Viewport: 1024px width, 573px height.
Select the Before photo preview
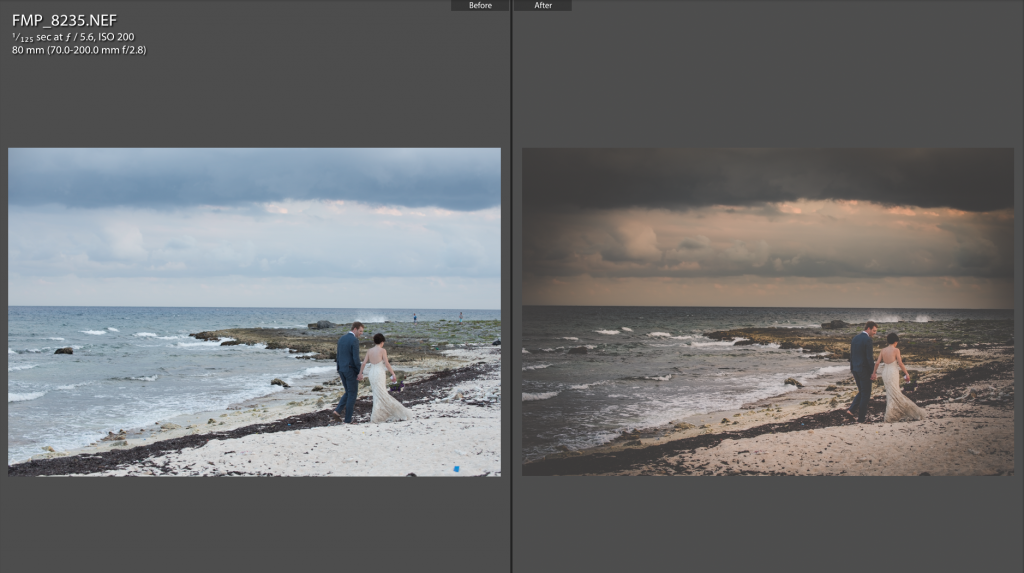tap(255, 312)
